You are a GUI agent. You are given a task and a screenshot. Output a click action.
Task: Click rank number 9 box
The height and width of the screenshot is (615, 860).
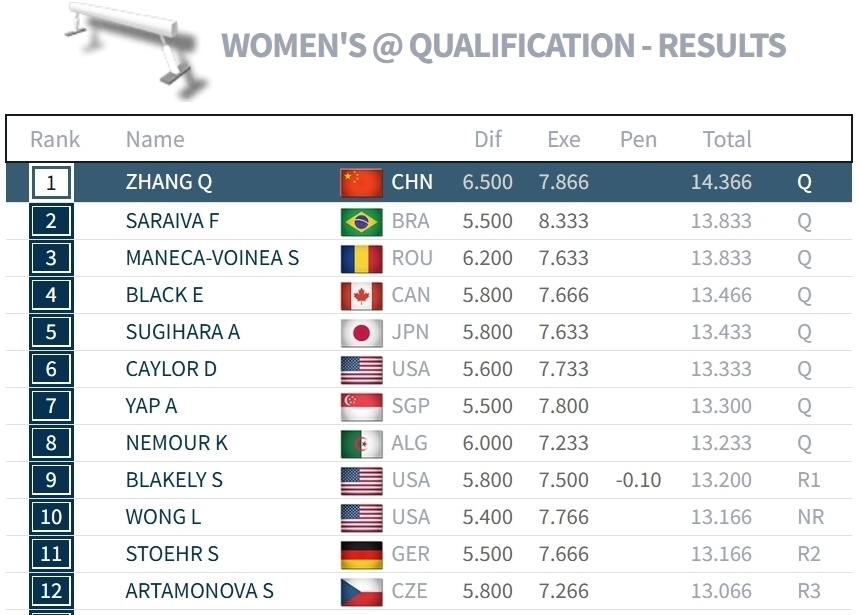coord(51,480)
